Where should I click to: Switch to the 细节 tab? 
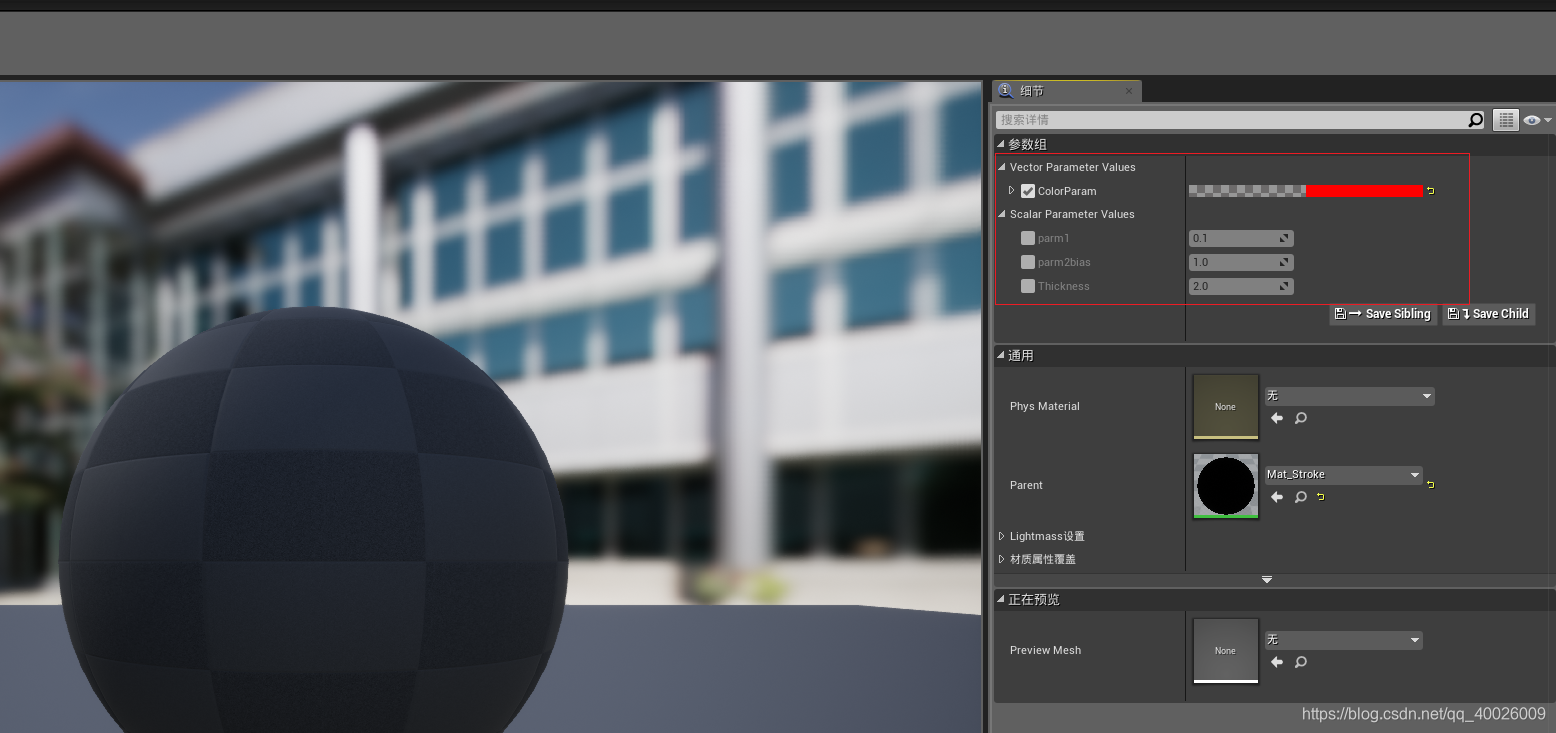[x=1066, y=91]
